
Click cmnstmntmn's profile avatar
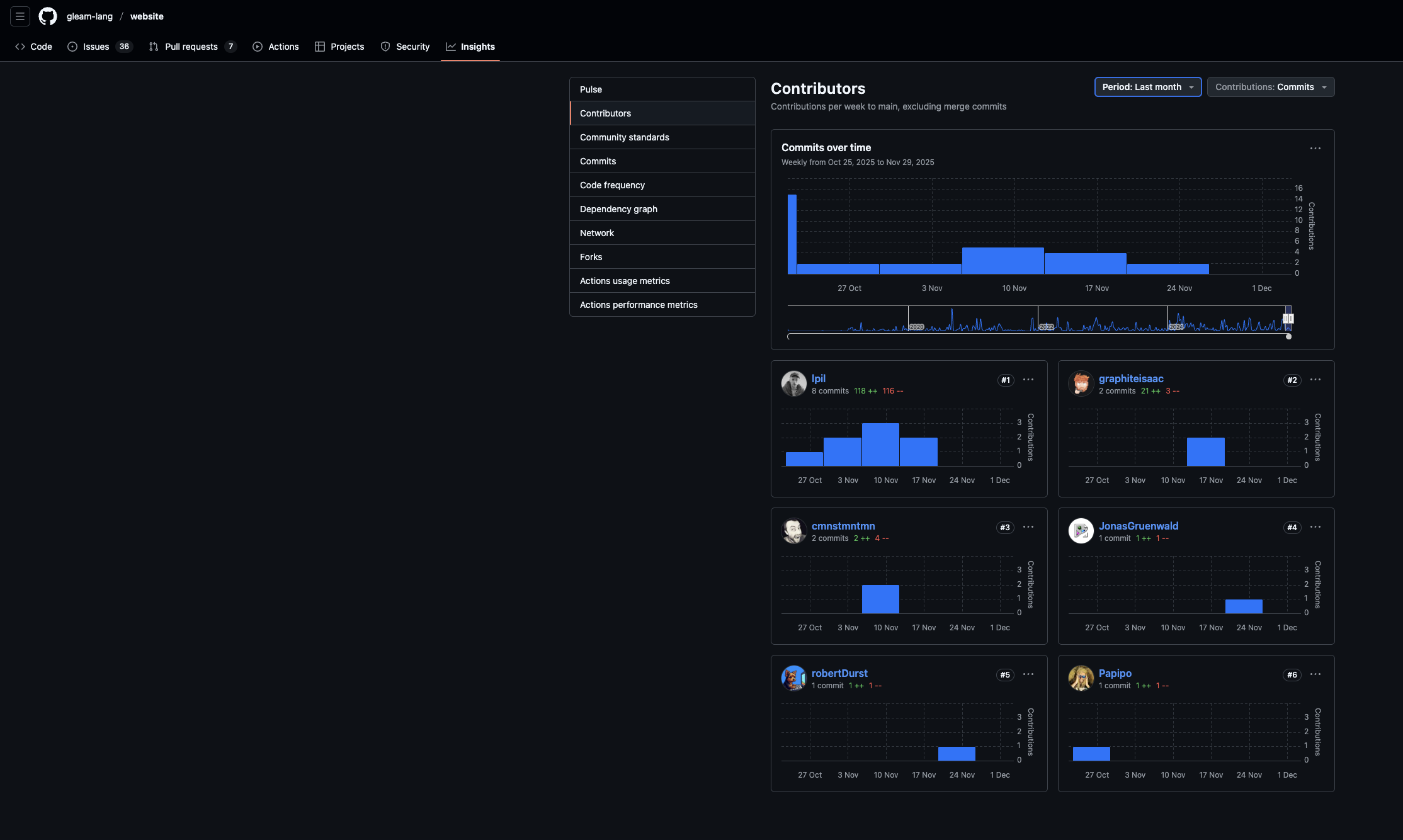(793, 531)
